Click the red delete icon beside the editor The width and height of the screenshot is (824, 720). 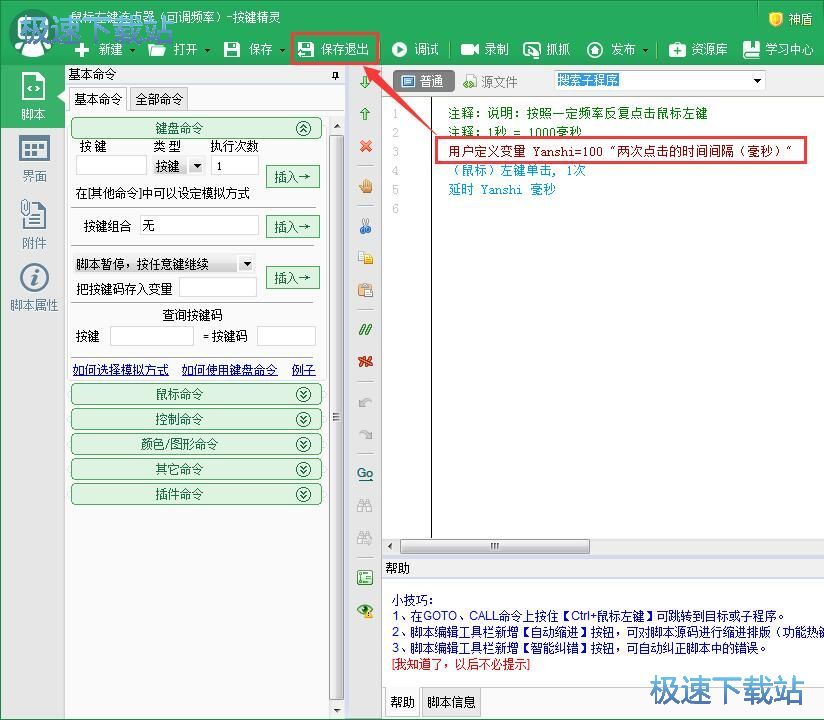pyautogui.click(x=365, y=146)
